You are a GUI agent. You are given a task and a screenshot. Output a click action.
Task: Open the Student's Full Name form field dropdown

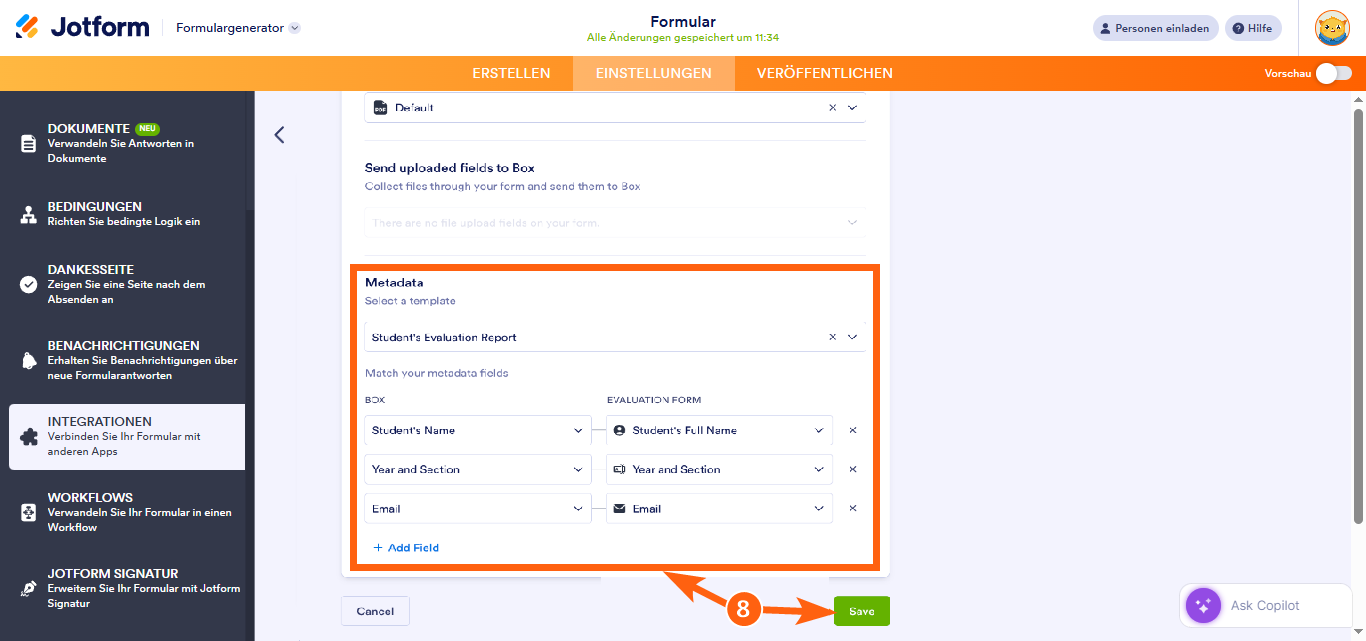pos(820,430)
